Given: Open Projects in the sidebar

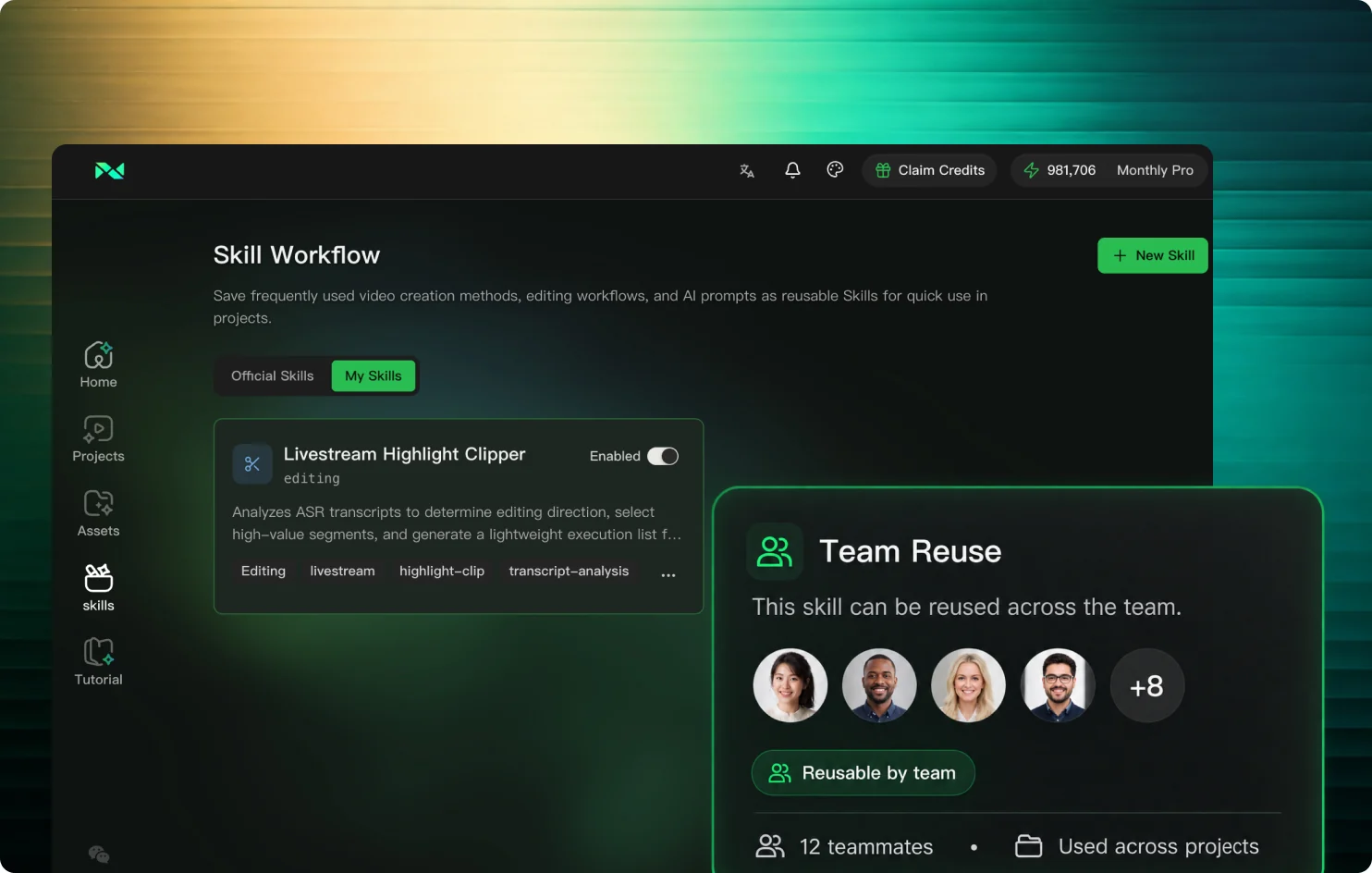Looking at the screenshot, I should point(99,438).
